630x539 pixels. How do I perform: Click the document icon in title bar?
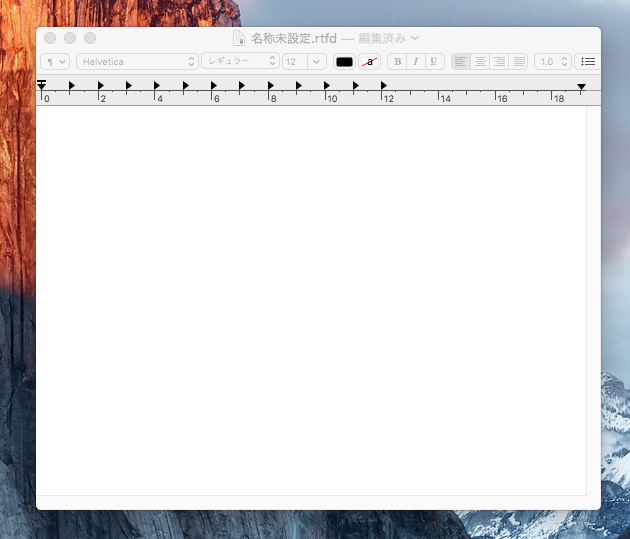coord(239,38)
